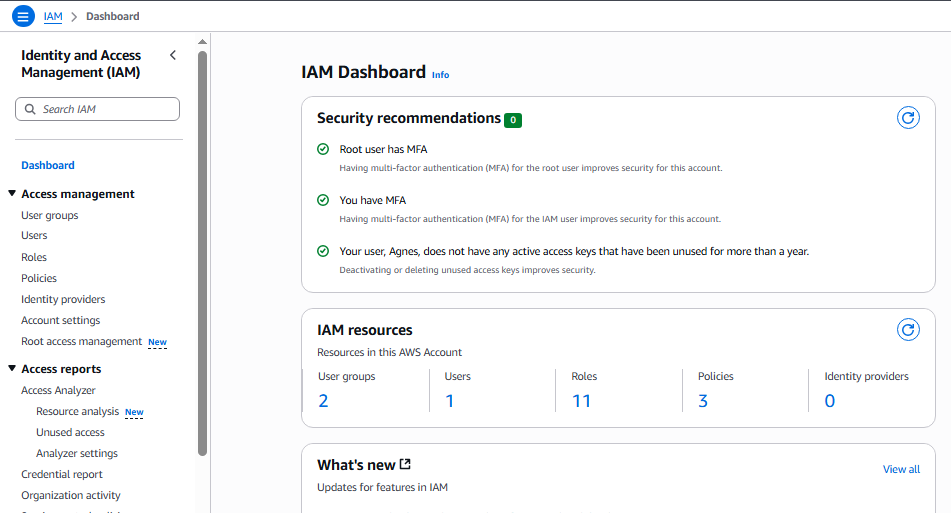The width and height of the screenshot is (951, 513).
Task: Open Roles in the sidebar
Action: coord(34,257)
